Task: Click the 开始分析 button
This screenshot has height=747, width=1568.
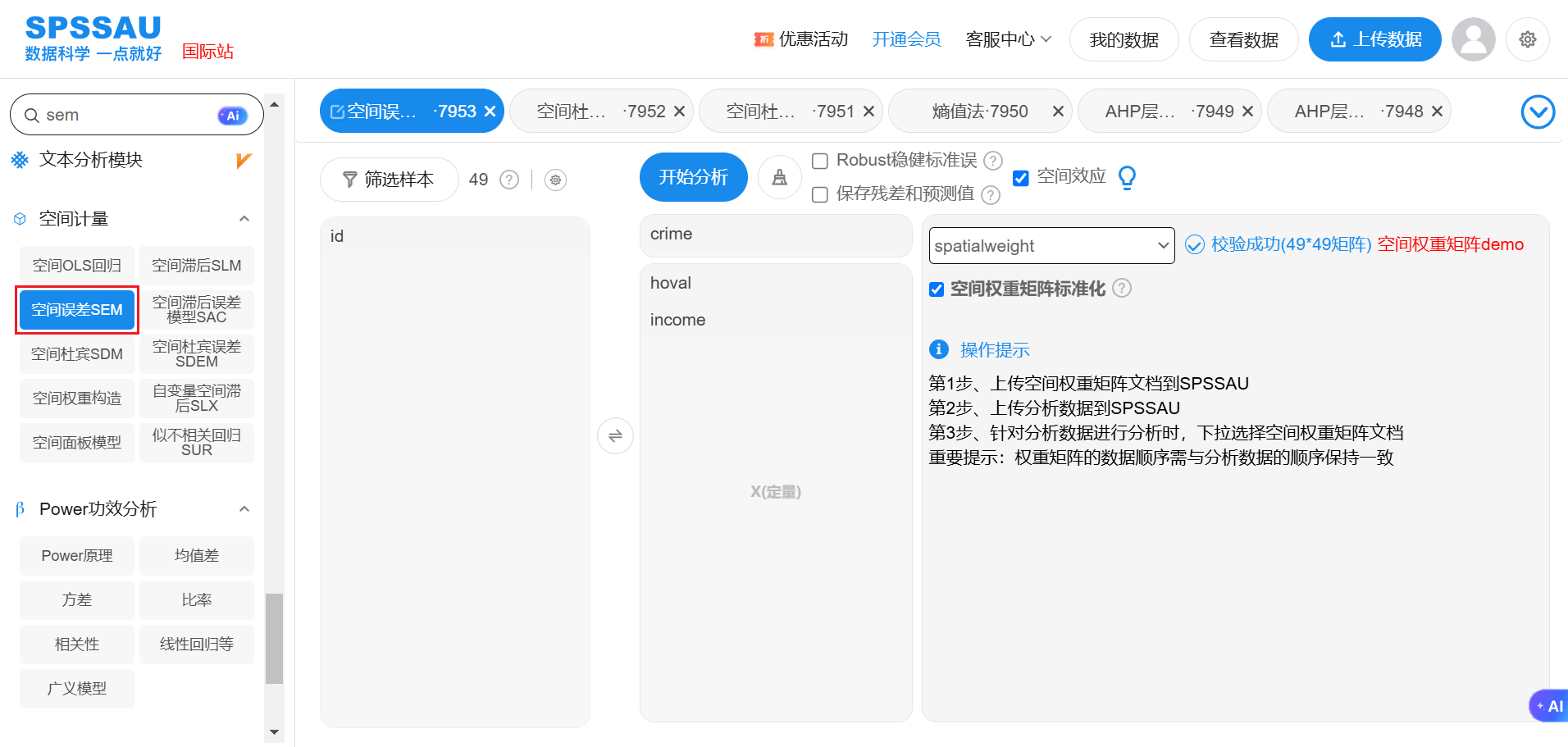Action: click(x=693, y=177)
